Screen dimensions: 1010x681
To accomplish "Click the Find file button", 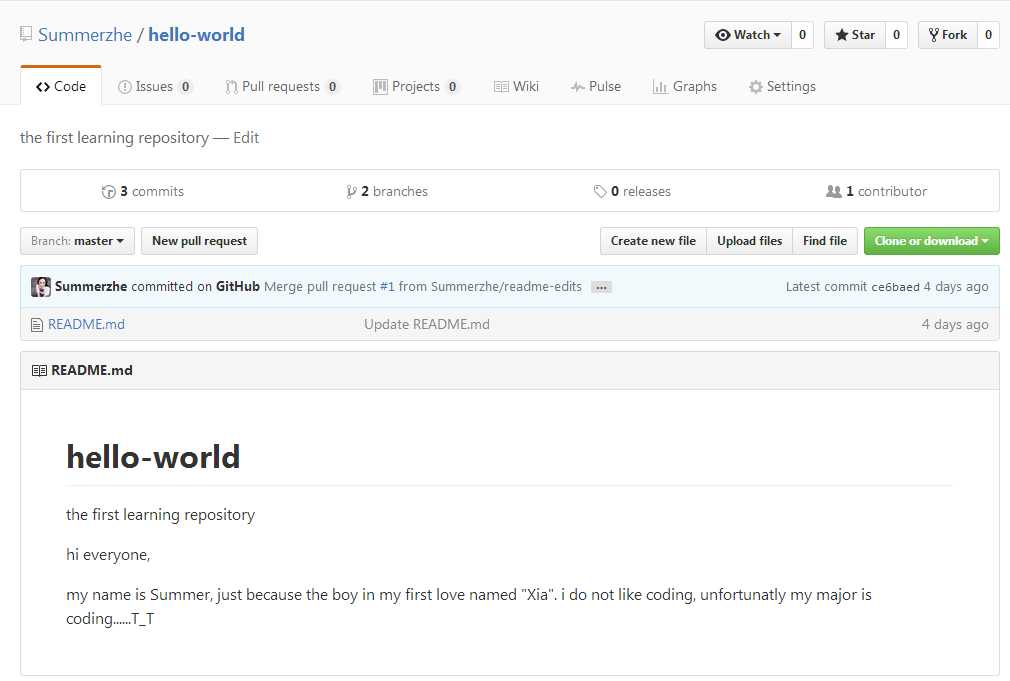I will (824, 241).
